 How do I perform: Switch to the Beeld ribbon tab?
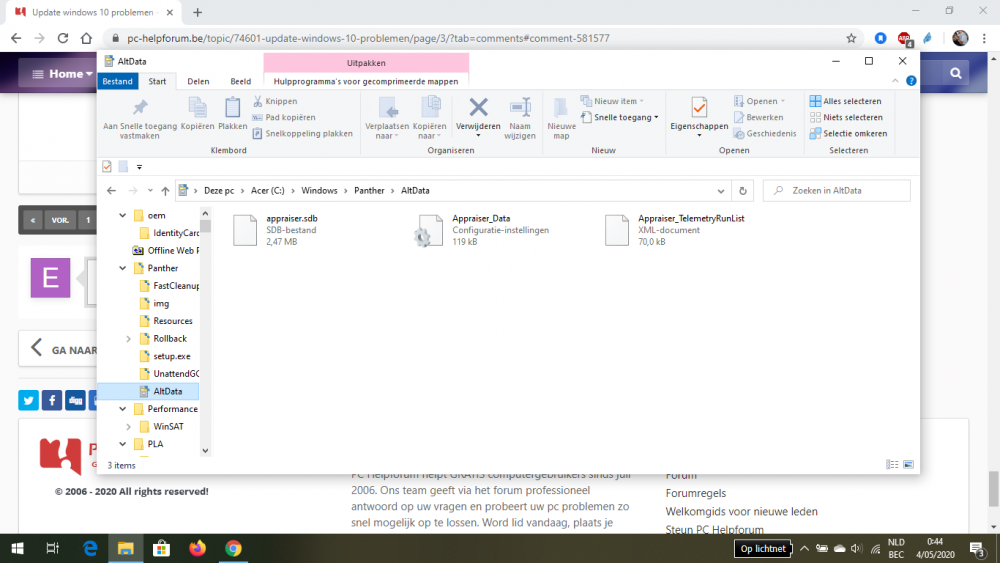click(240, 81)
